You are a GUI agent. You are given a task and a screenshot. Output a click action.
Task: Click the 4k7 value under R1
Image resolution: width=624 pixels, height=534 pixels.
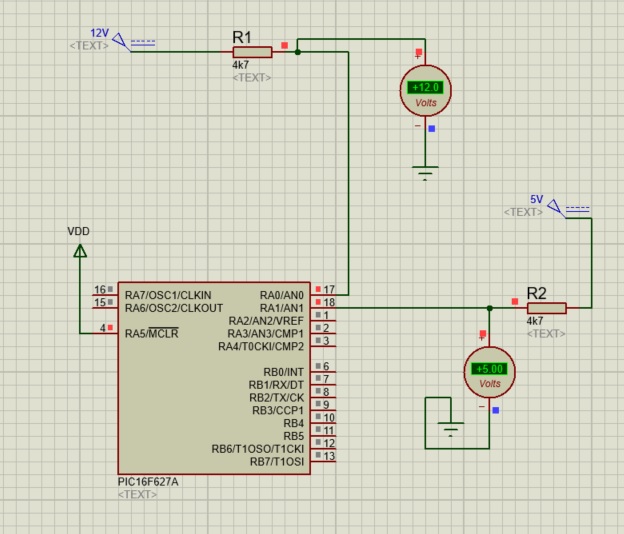[241, 65]
